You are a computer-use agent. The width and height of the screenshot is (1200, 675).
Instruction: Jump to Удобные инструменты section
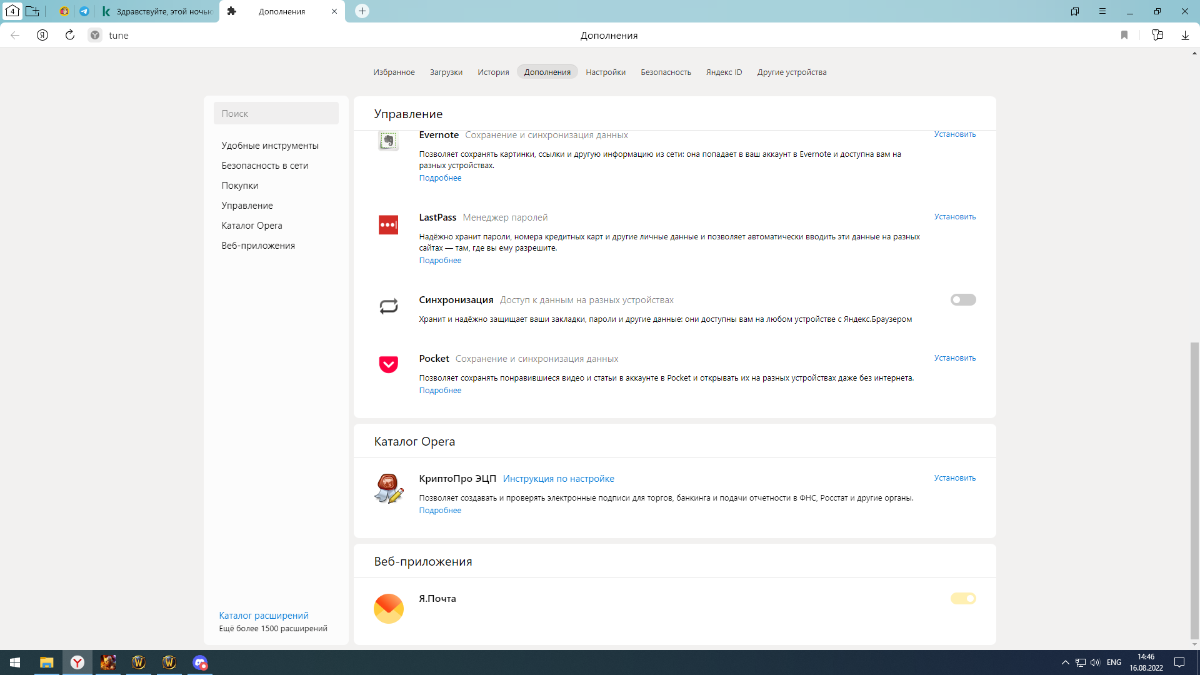270,145
